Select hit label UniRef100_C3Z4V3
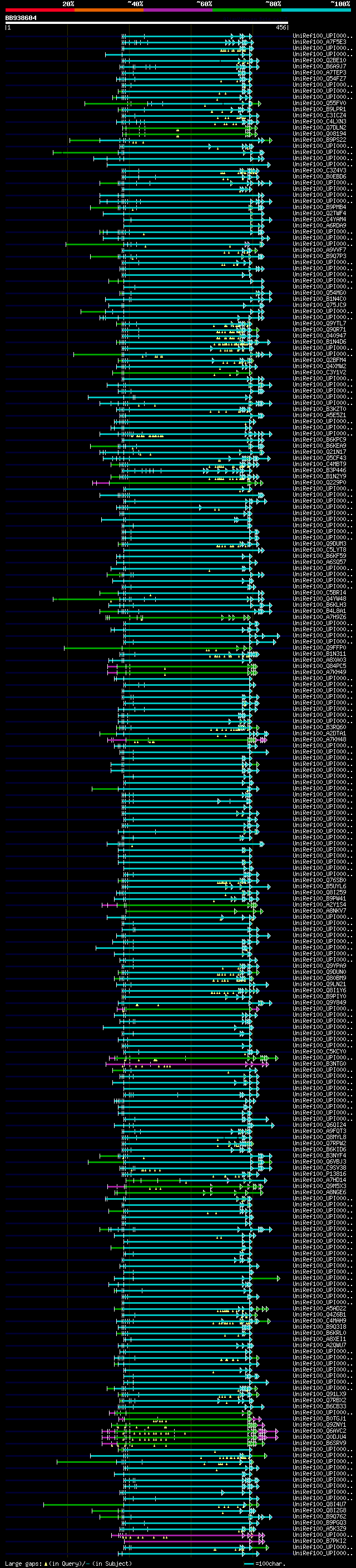Image resolution: width=356 pixels, height=1568 pixels. (319, 171)
